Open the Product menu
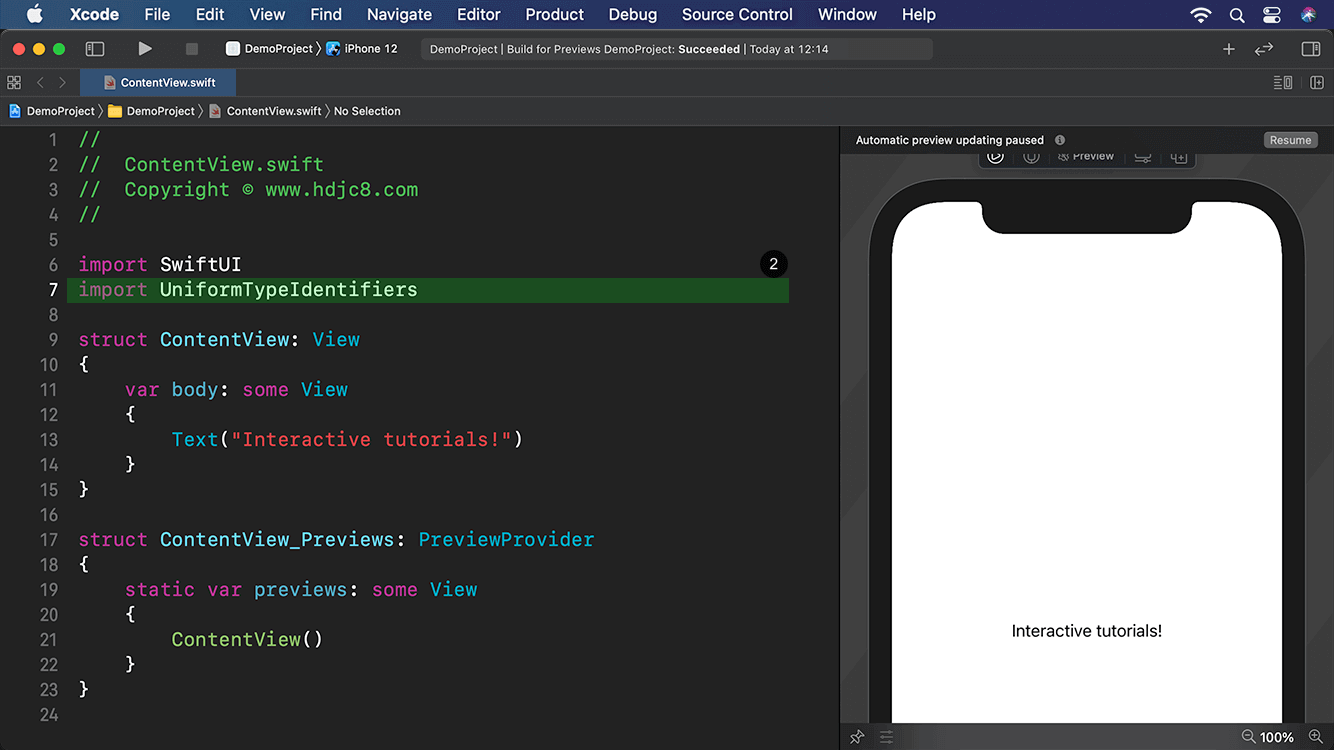This screenshot has height=750, width=1334. 555,14
